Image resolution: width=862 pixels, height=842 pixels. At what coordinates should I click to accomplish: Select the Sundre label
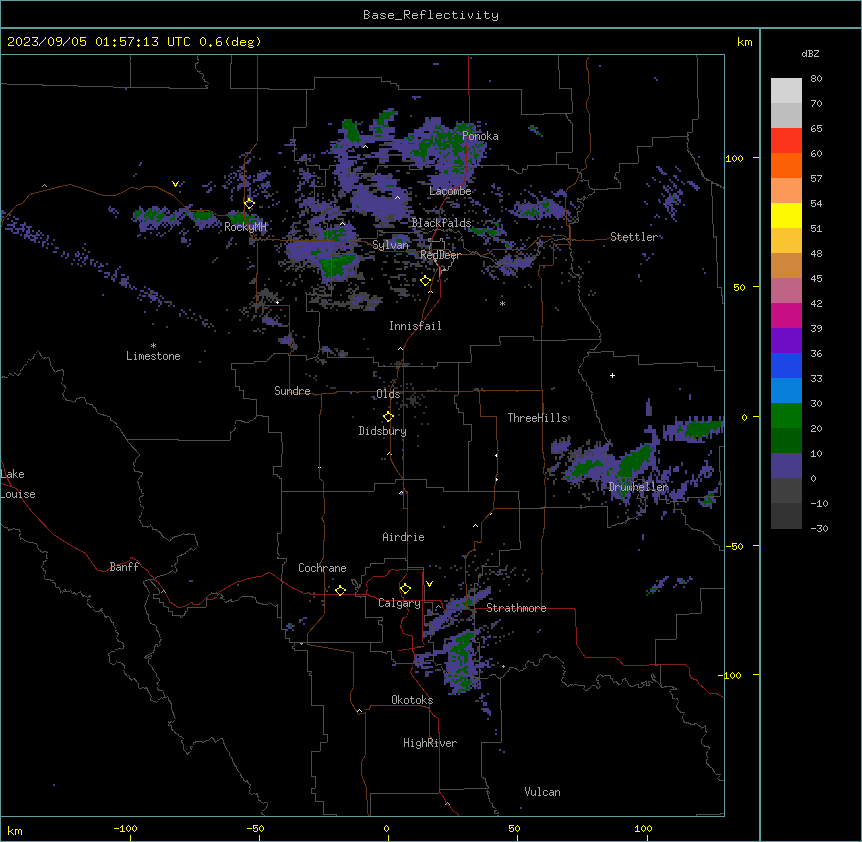click(292, 391)
